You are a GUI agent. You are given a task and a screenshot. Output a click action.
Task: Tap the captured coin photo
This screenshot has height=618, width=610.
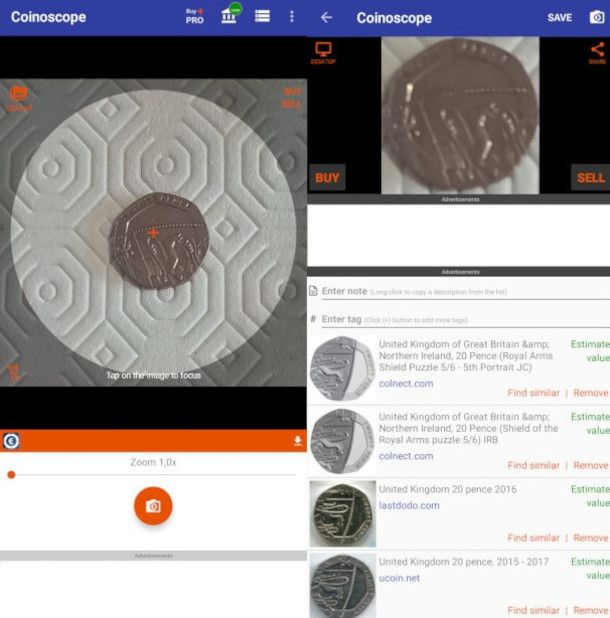point(460,115)
